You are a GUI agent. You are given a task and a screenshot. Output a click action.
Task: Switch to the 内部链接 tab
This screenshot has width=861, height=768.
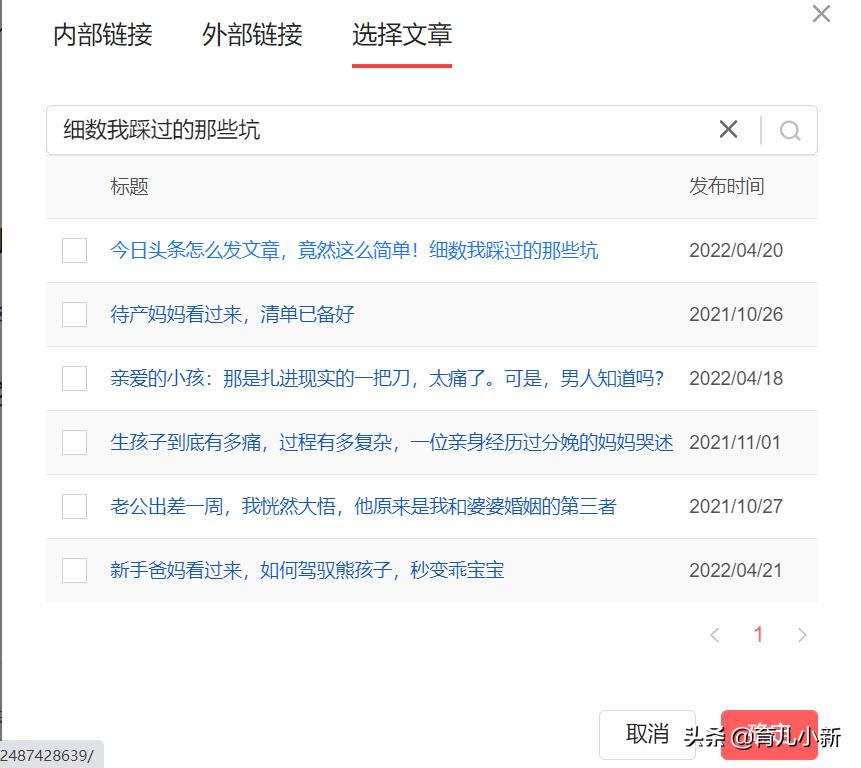point(102,36)
